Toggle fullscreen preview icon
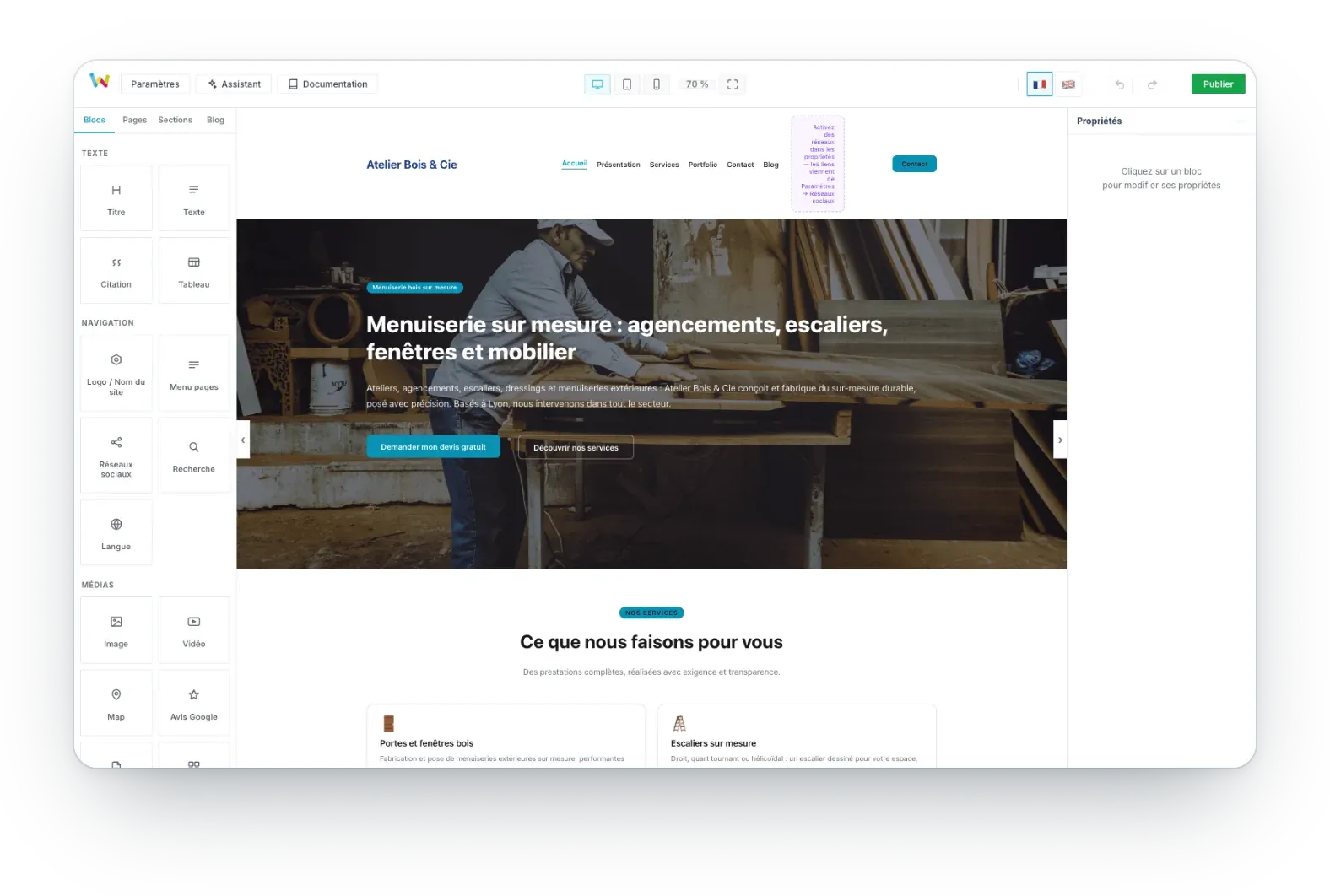Image resolution: width=1330 pixels, height=896 pixels. pos(733,84)
